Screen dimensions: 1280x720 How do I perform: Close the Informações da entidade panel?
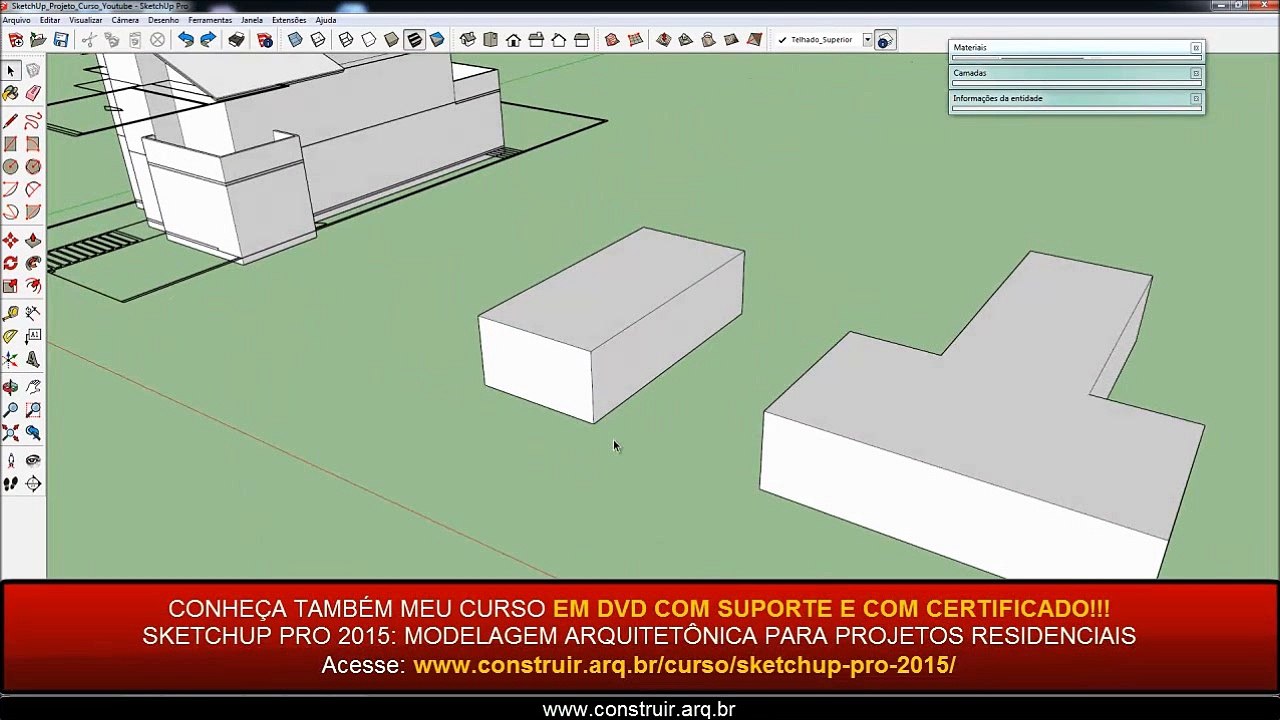click(x=1195, y=98)
